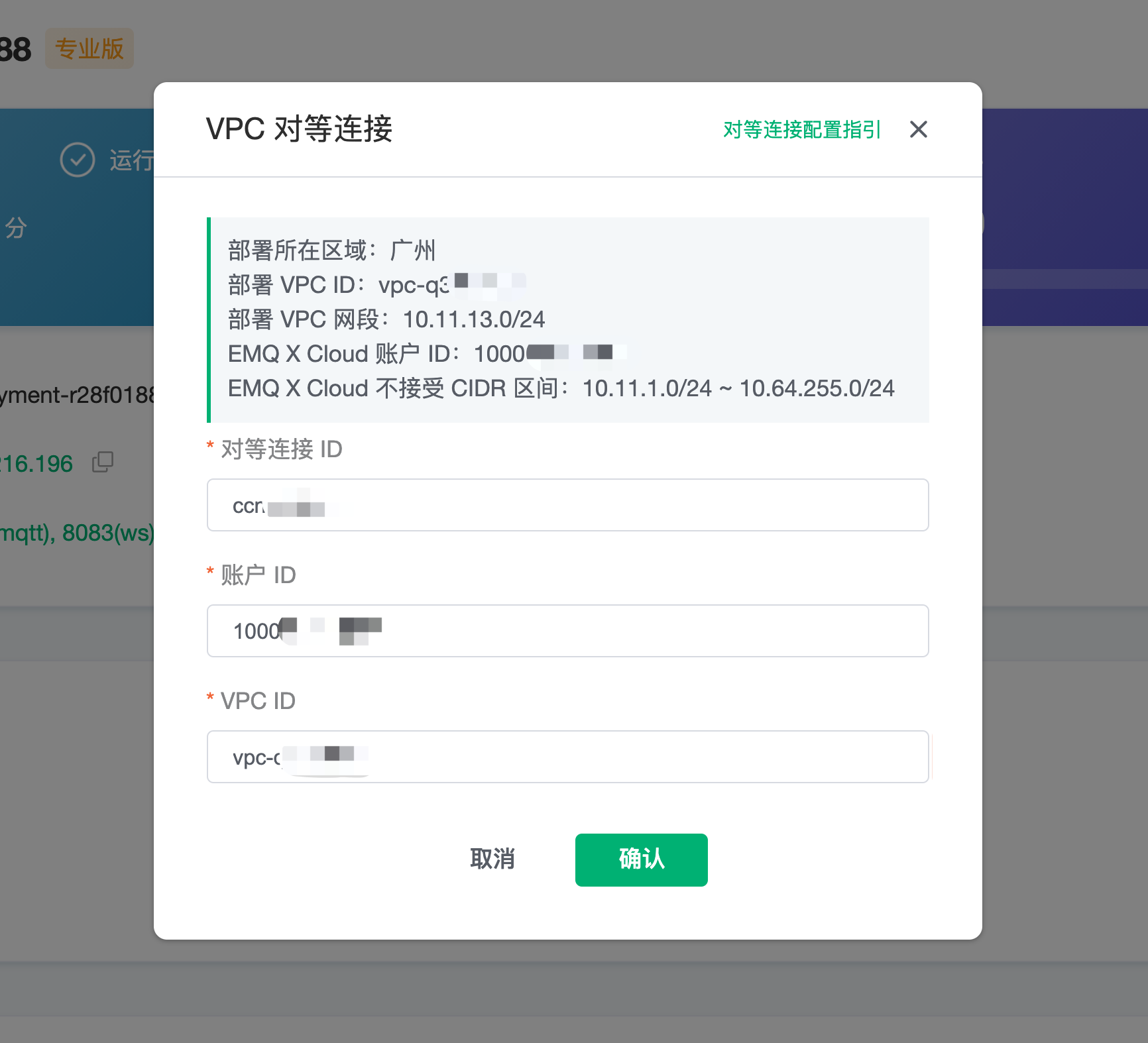Click the 对等连接 ID field label
The width and height of the screenshot is (1148, 1043).
pos(281,449)
